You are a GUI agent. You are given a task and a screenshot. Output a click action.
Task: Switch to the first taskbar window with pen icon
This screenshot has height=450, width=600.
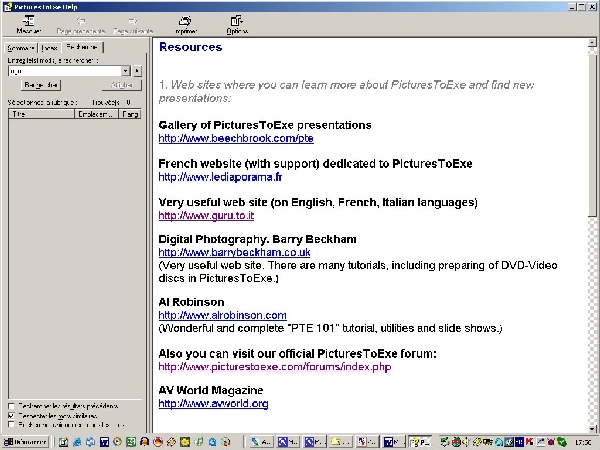point(261,442)
